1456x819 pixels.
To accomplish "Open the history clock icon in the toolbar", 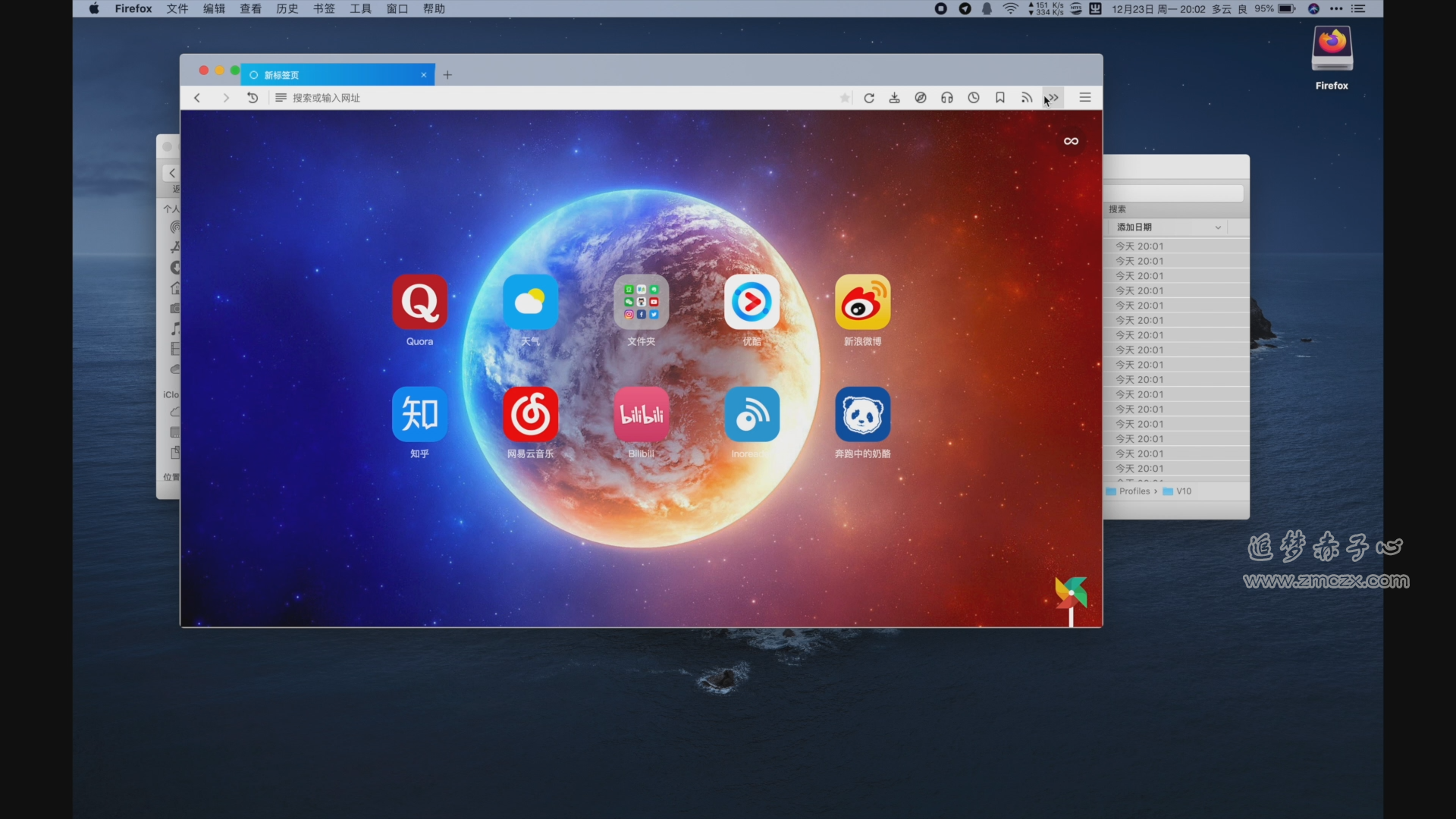I will point(974,98).
